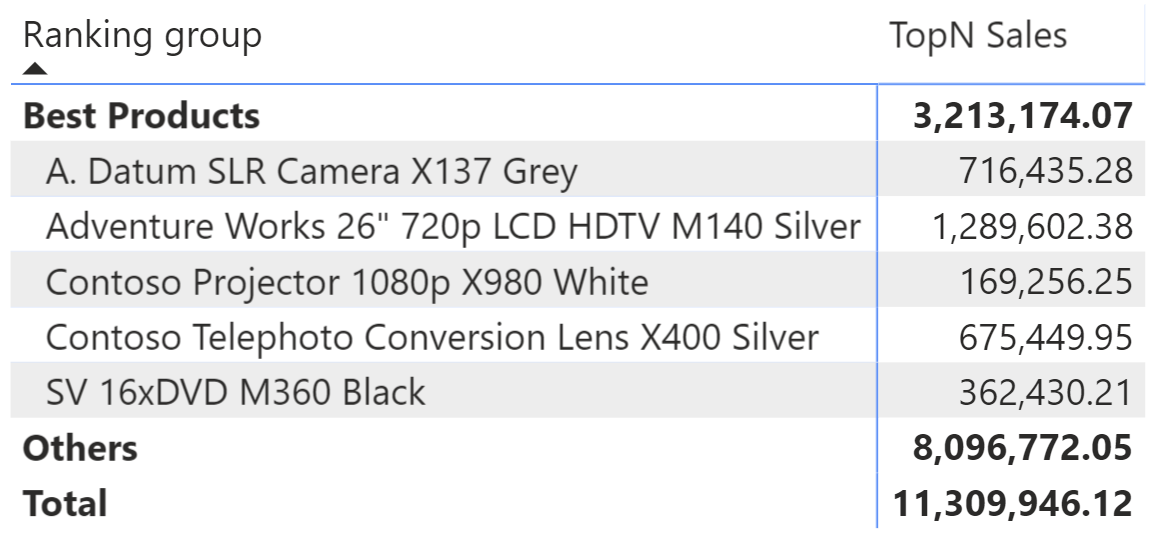Select the Total row label

pos(65,503)
